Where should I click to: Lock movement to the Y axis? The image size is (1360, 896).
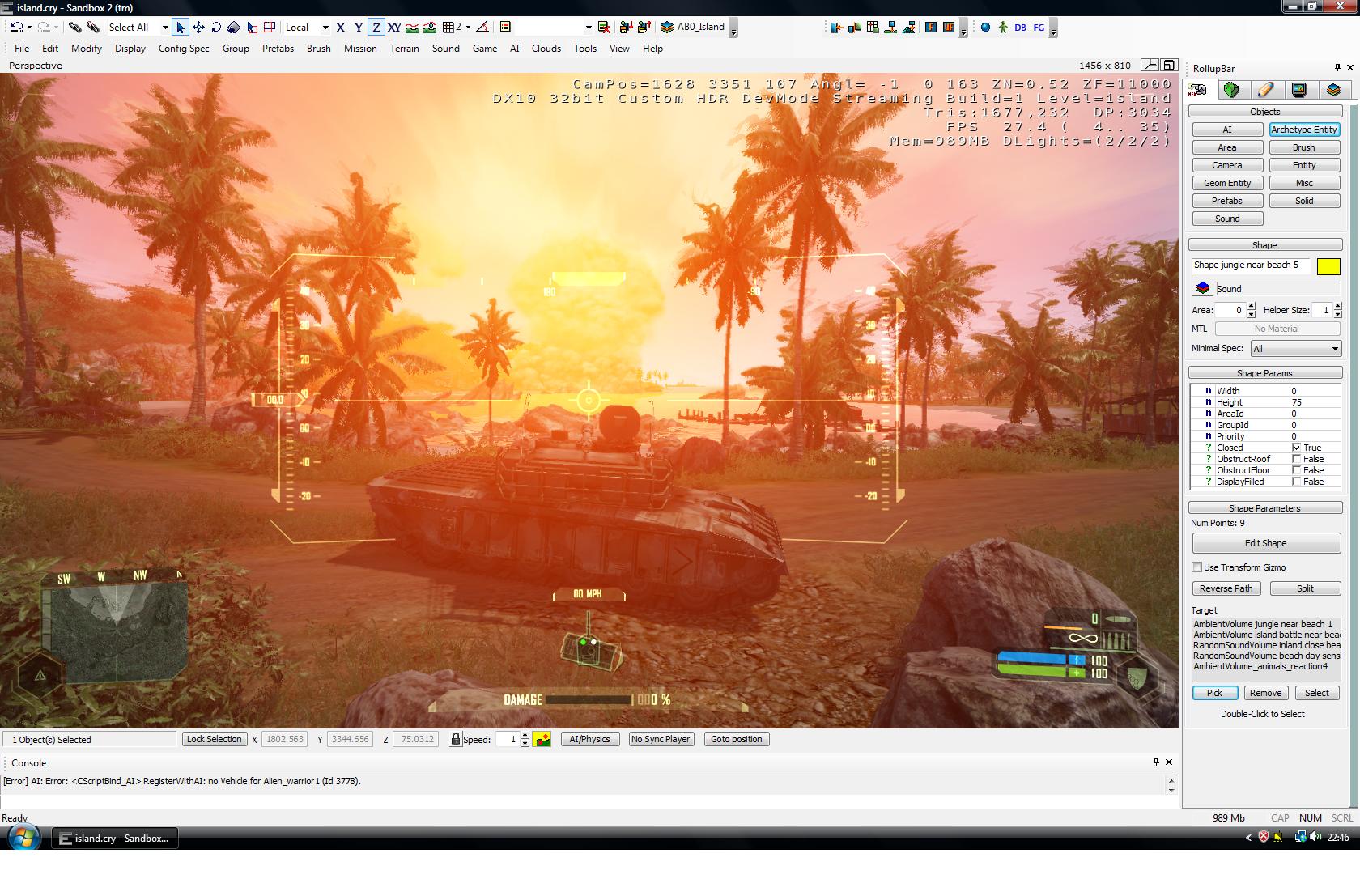(359, 27)
